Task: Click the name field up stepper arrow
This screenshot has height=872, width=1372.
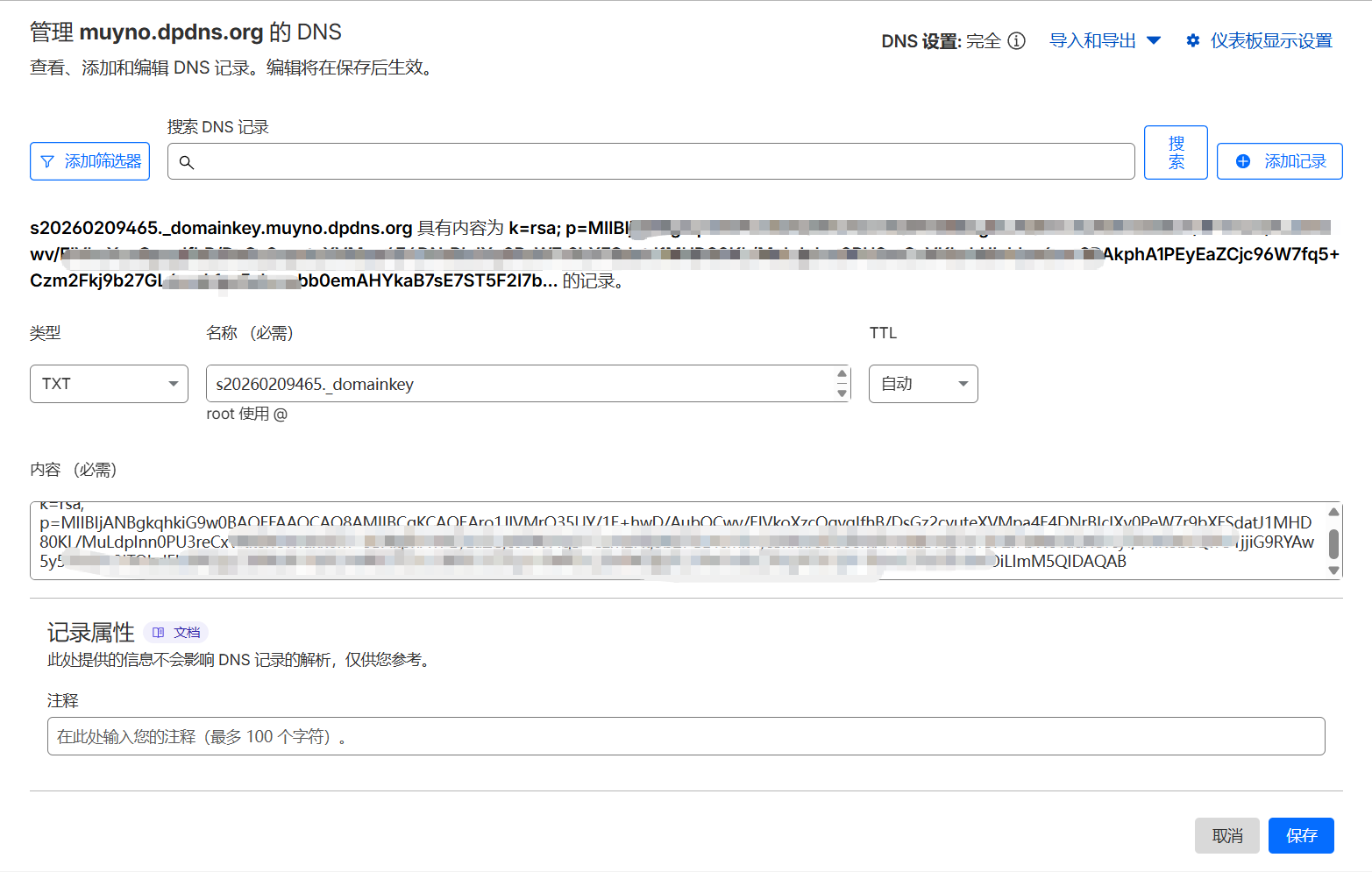Action: coord(842,374)
